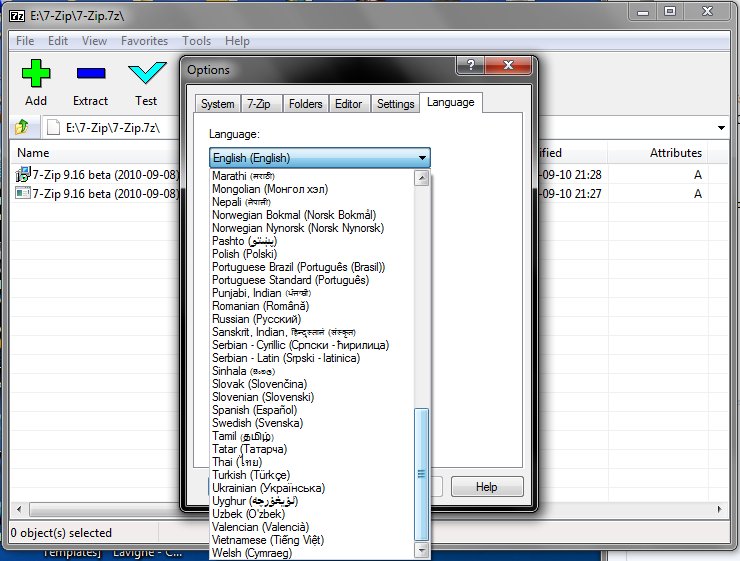This screenshot has height=561, width=740.
Task: Click file list horizontal scroll left arrow
Action: point(19,509)
